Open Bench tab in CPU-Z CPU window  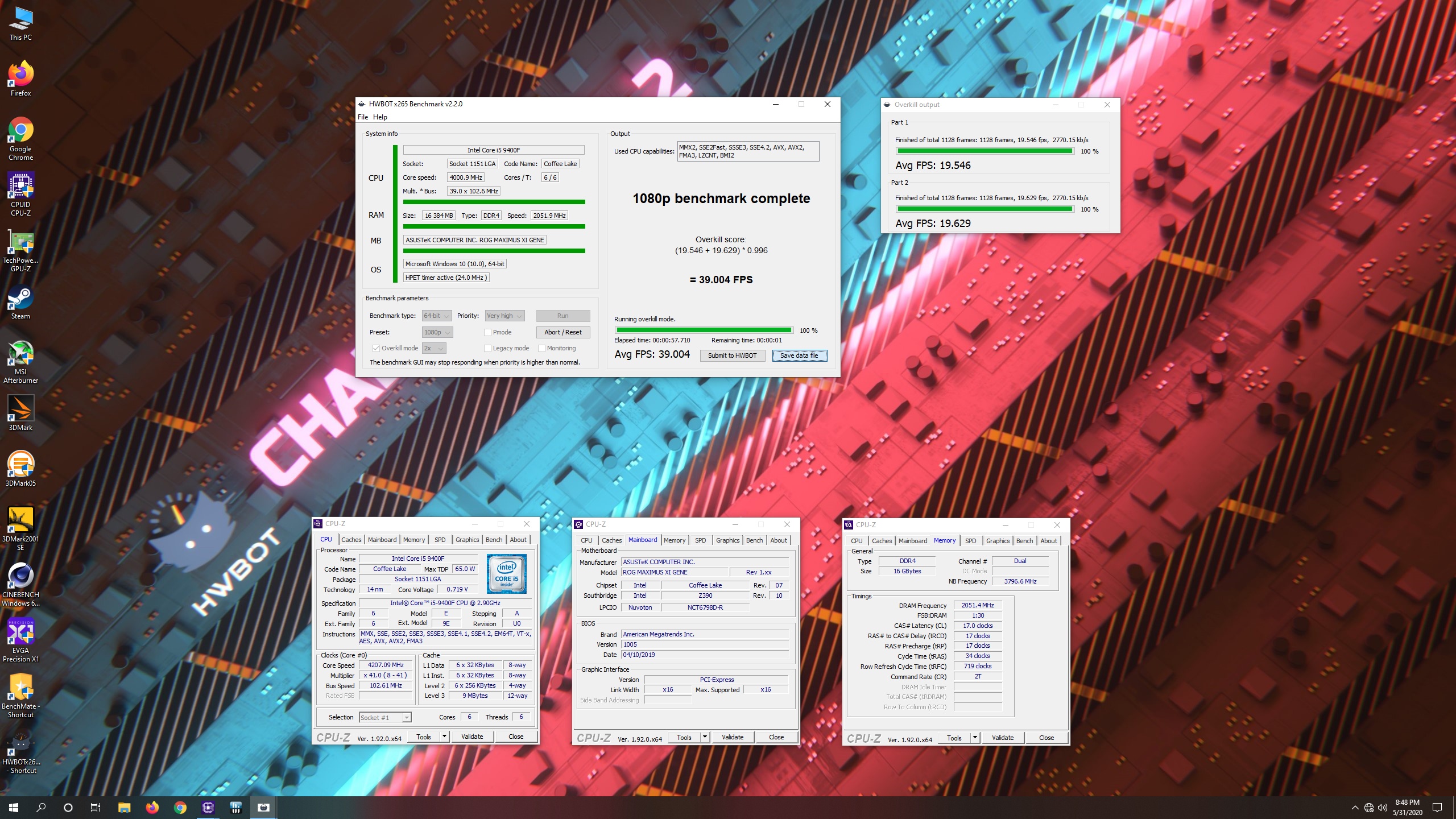click(x=494, y=540)
